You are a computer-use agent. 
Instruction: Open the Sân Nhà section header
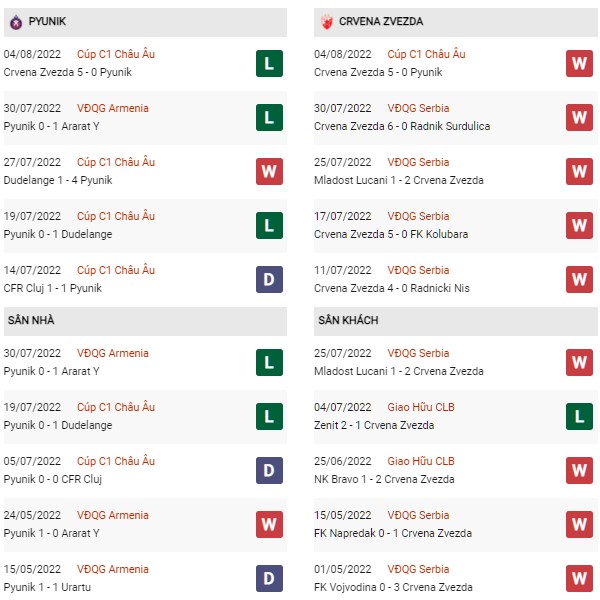(x=145, y=321)
